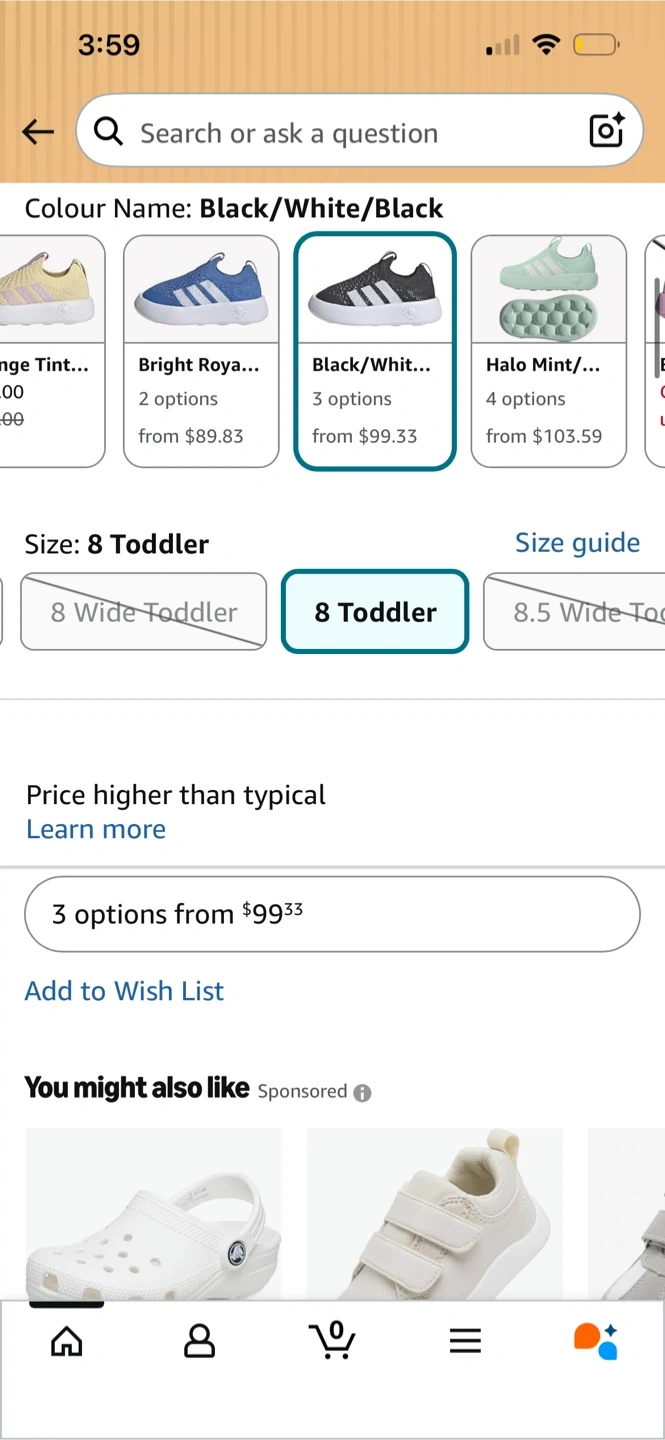Tap Add to Wish List

pyautogui.click(x=124, y=991)
